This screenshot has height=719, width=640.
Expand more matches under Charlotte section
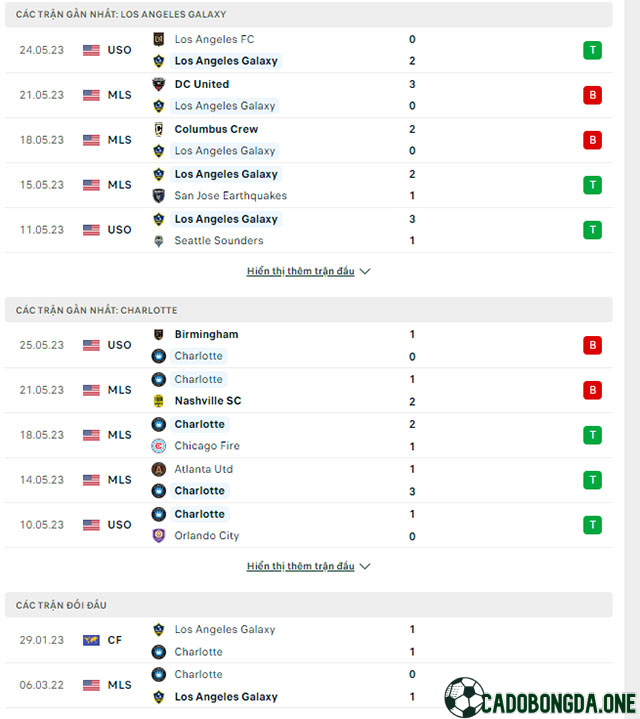[x=301, y=566]
